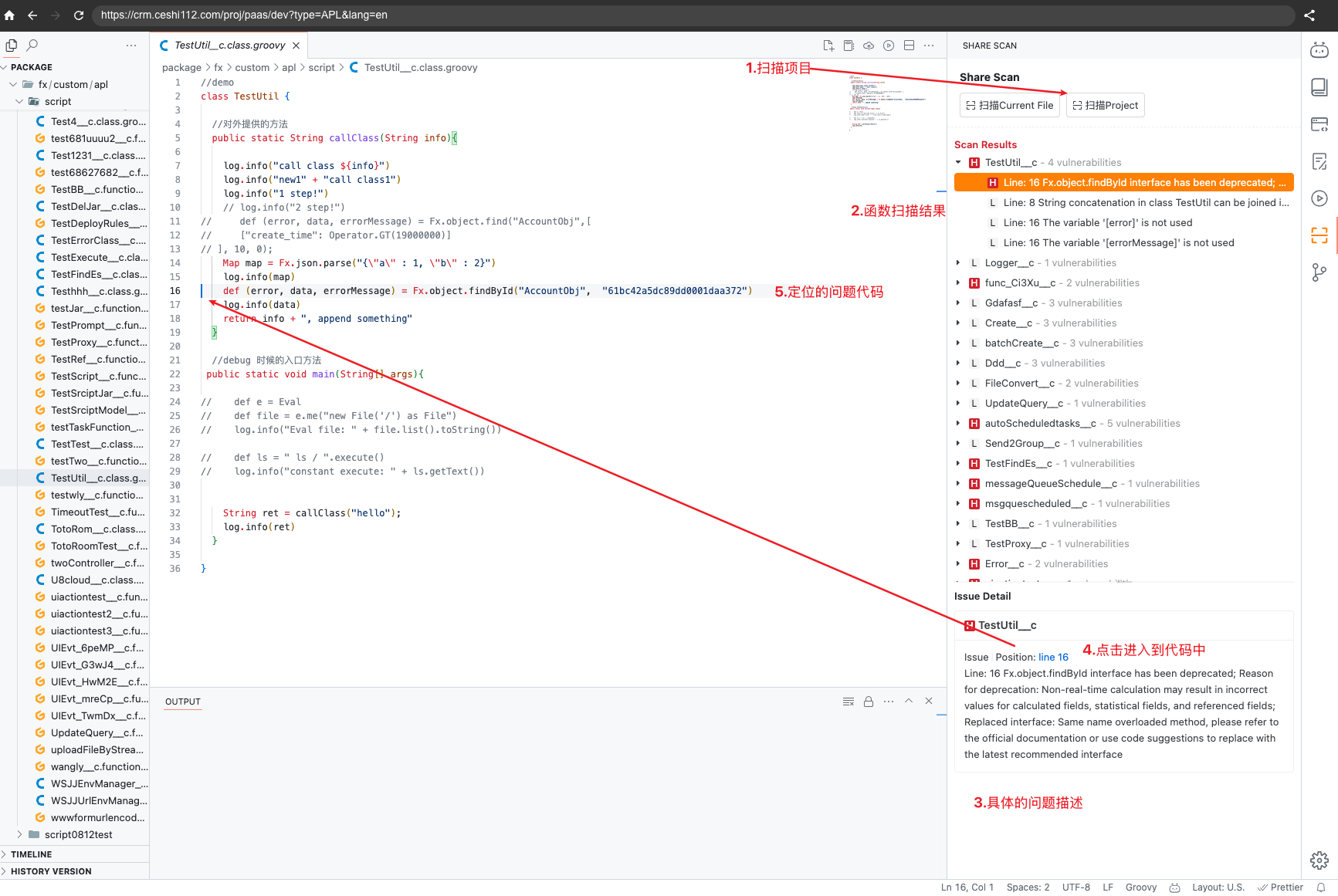The width and height of the screenshot is (1338, 896).
Task: Select the TestUtil__c.class.groovy editor tab
Action: [x=229, y=46]
